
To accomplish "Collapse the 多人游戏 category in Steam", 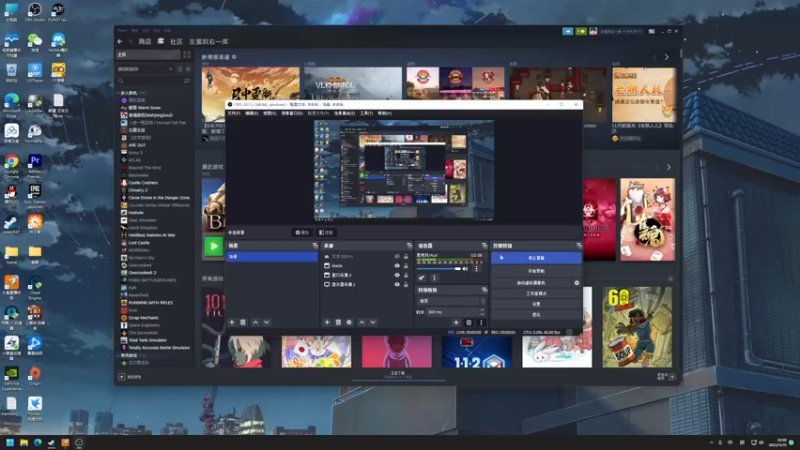I will 119,93.
